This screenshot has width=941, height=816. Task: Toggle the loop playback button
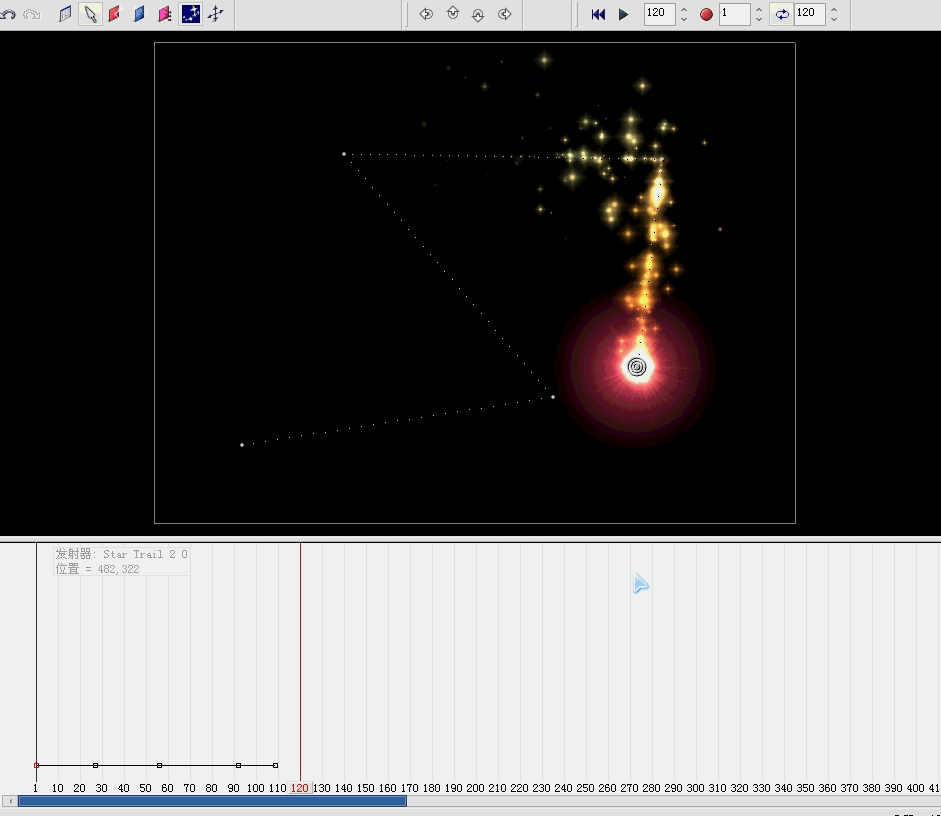[782, 14]
